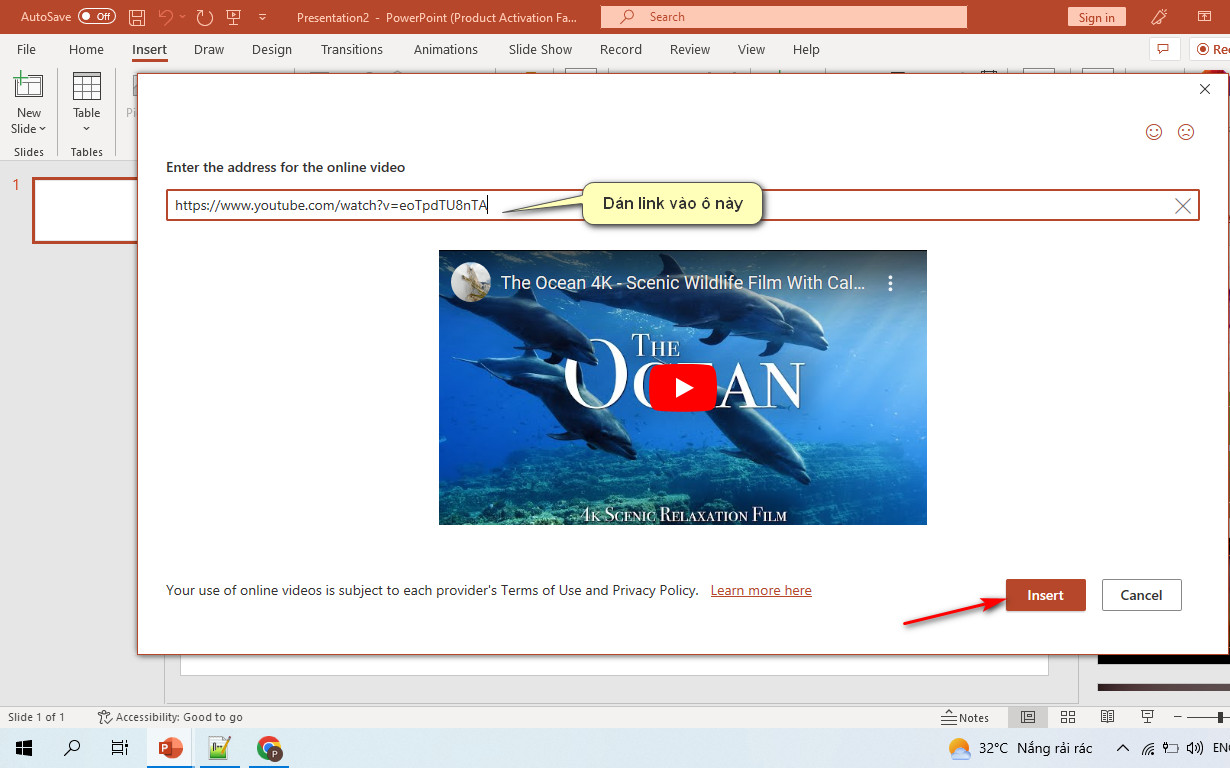
Task: Click the smiley face feedback icon
Action: (x=1154, y=132)
